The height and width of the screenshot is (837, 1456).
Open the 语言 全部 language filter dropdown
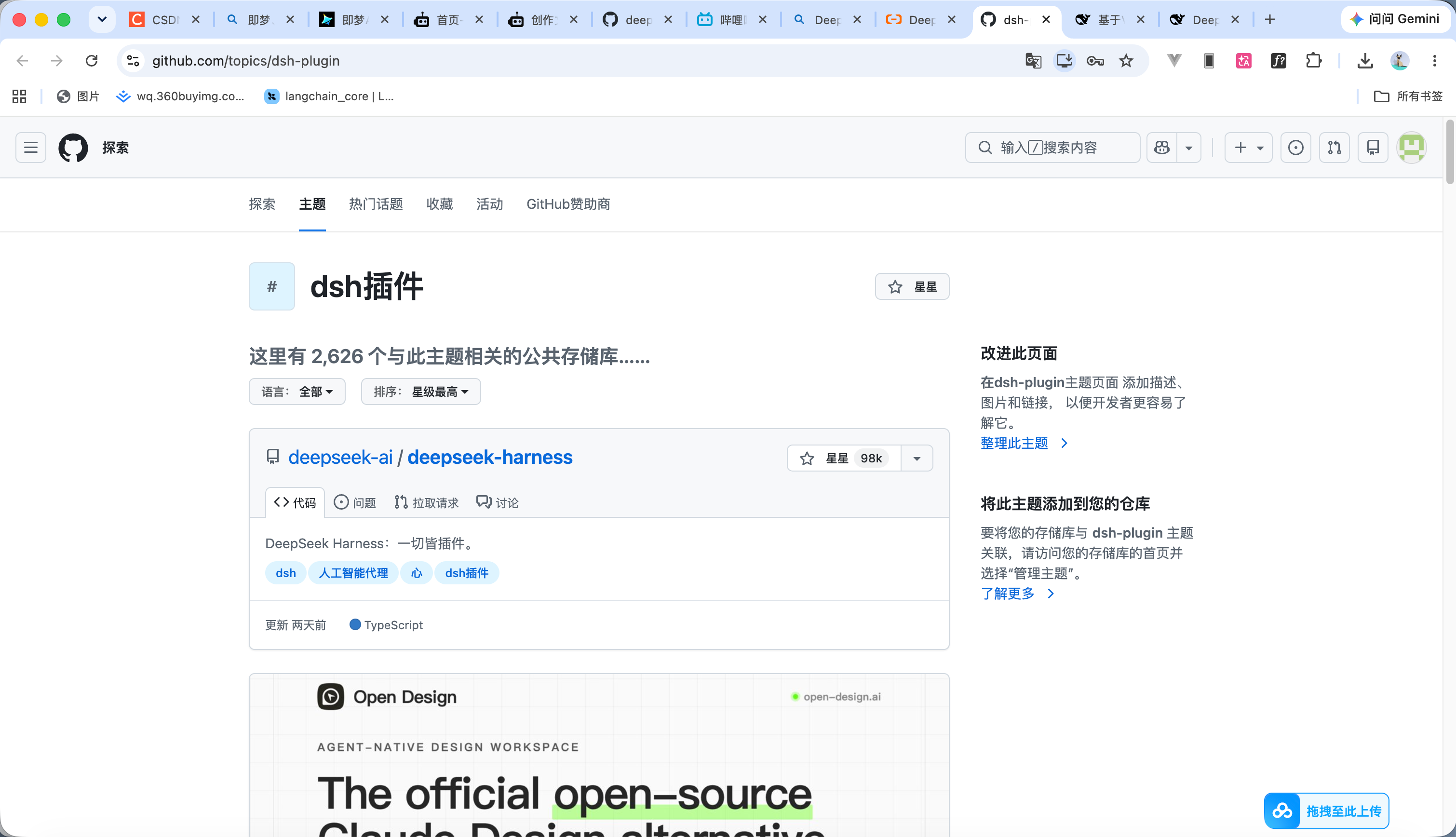(x=297, y=391)
